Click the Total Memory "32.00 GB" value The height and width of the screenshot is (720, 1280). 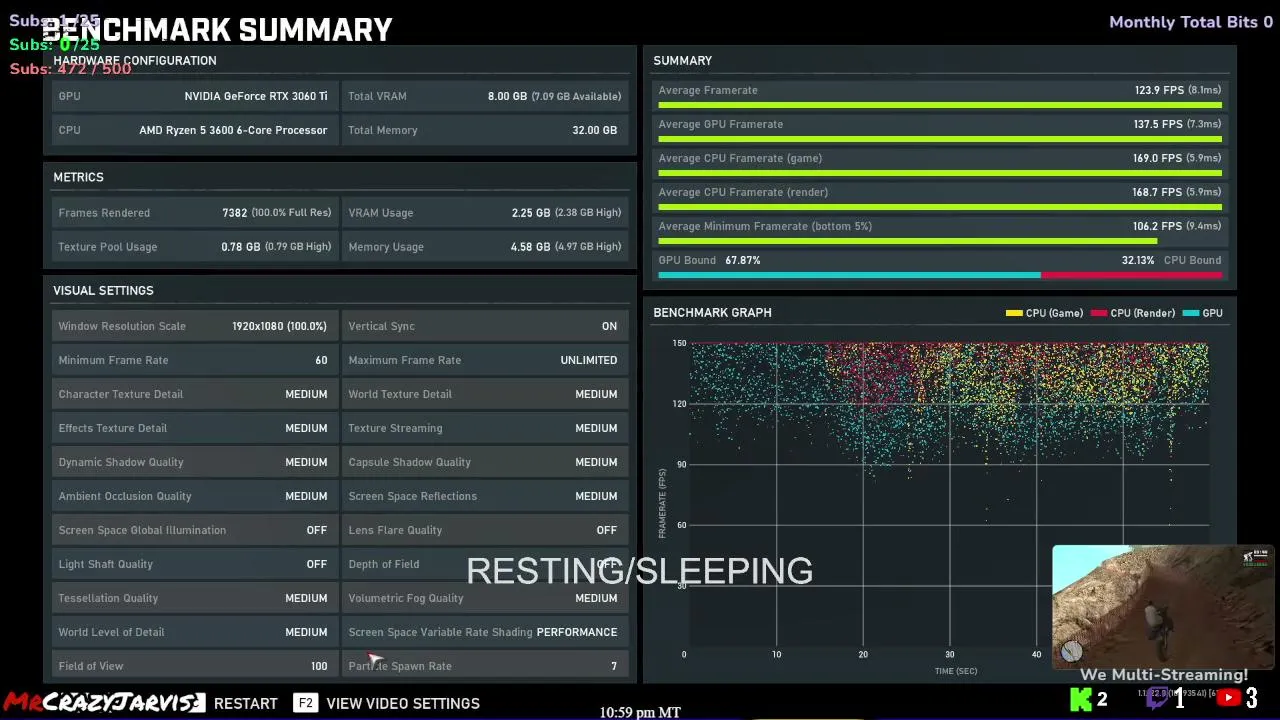click(593, 130)
